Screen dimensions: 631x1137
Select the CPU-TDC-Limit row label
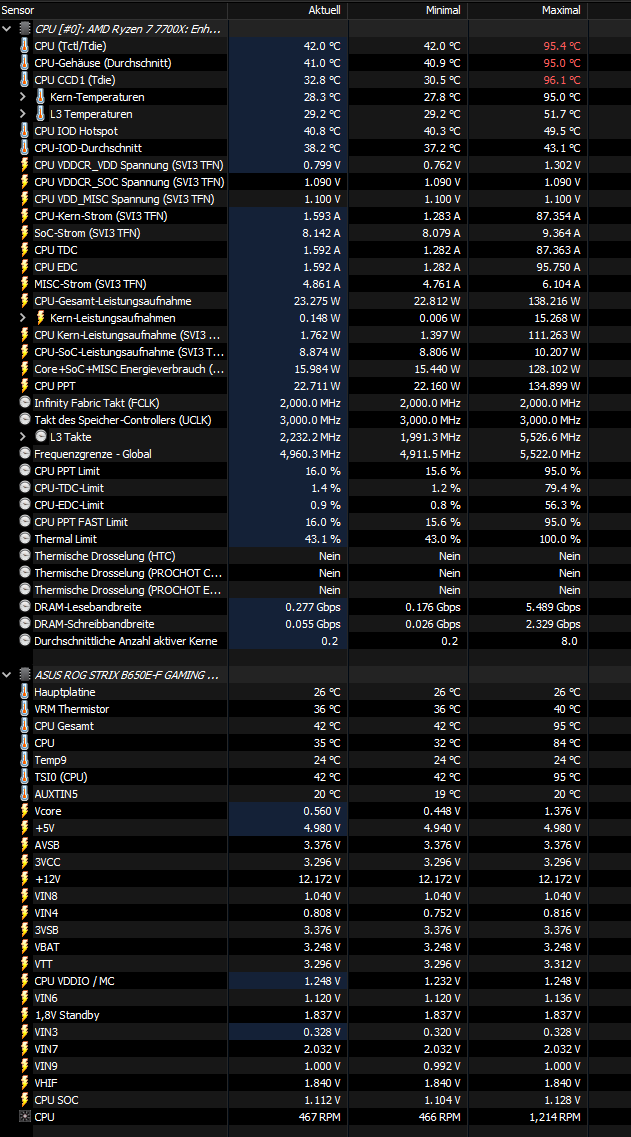coord(69,488)
